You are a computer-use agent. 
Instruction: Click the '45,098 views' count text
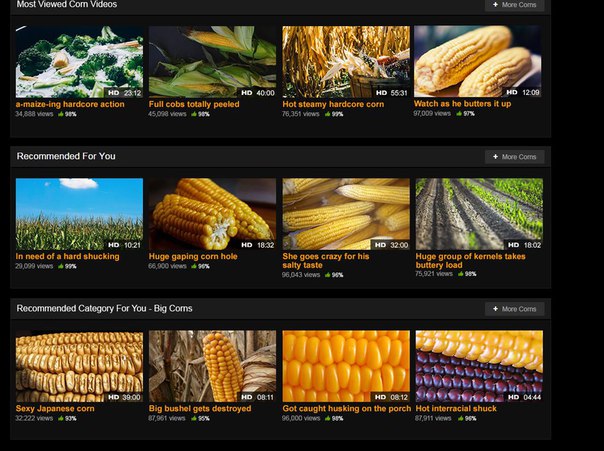(x=168, y=114)
